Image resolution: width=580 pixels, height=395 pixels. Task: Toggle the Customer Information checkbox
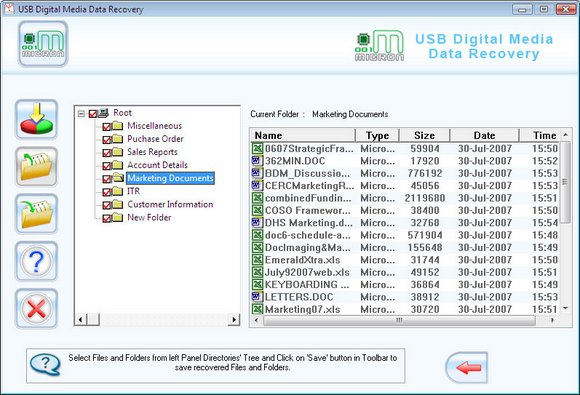107,205
